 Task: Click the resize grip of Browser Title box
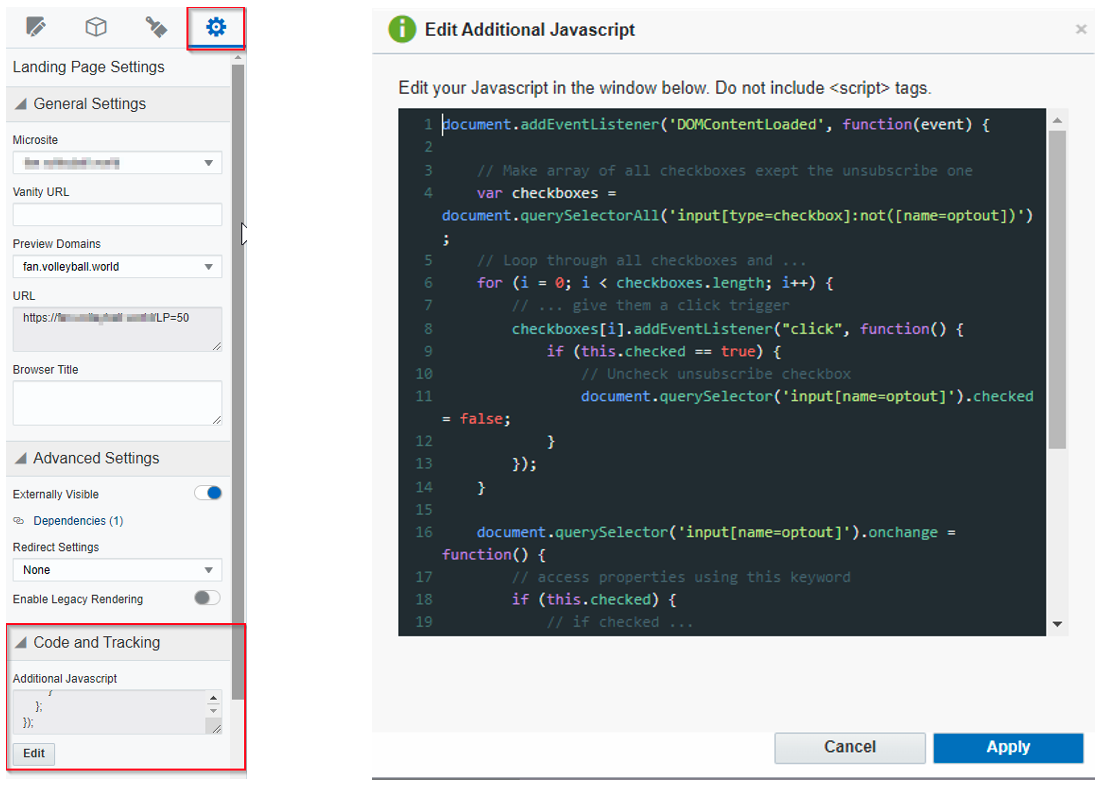pos(216,420)
